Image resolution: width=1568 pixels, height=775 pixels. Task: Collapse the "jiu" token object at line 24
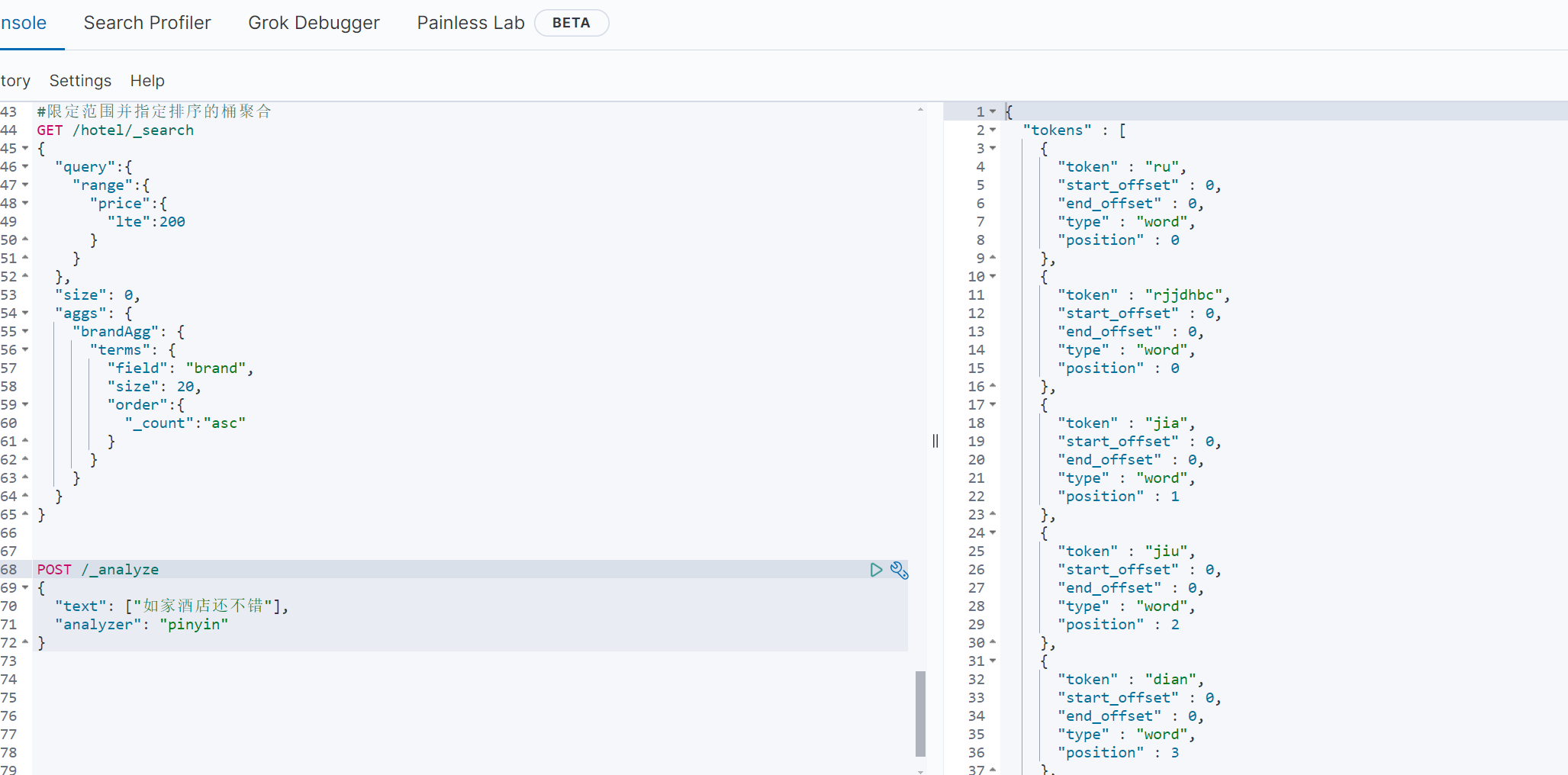pyautogui.click(x=993, y=533)
